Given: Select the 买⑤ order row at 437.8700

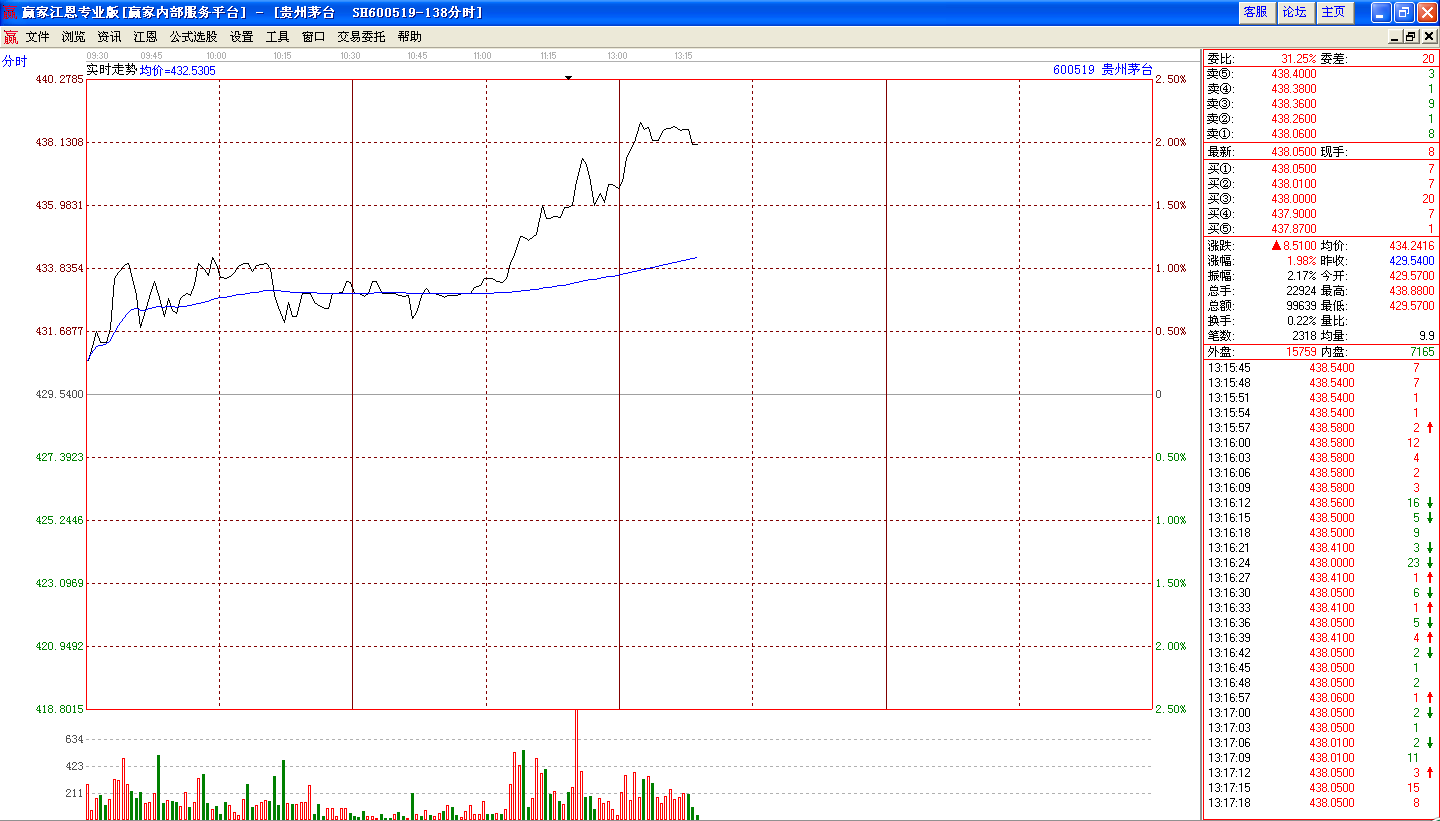Looking at the screenshot, I should (1320, 229).
